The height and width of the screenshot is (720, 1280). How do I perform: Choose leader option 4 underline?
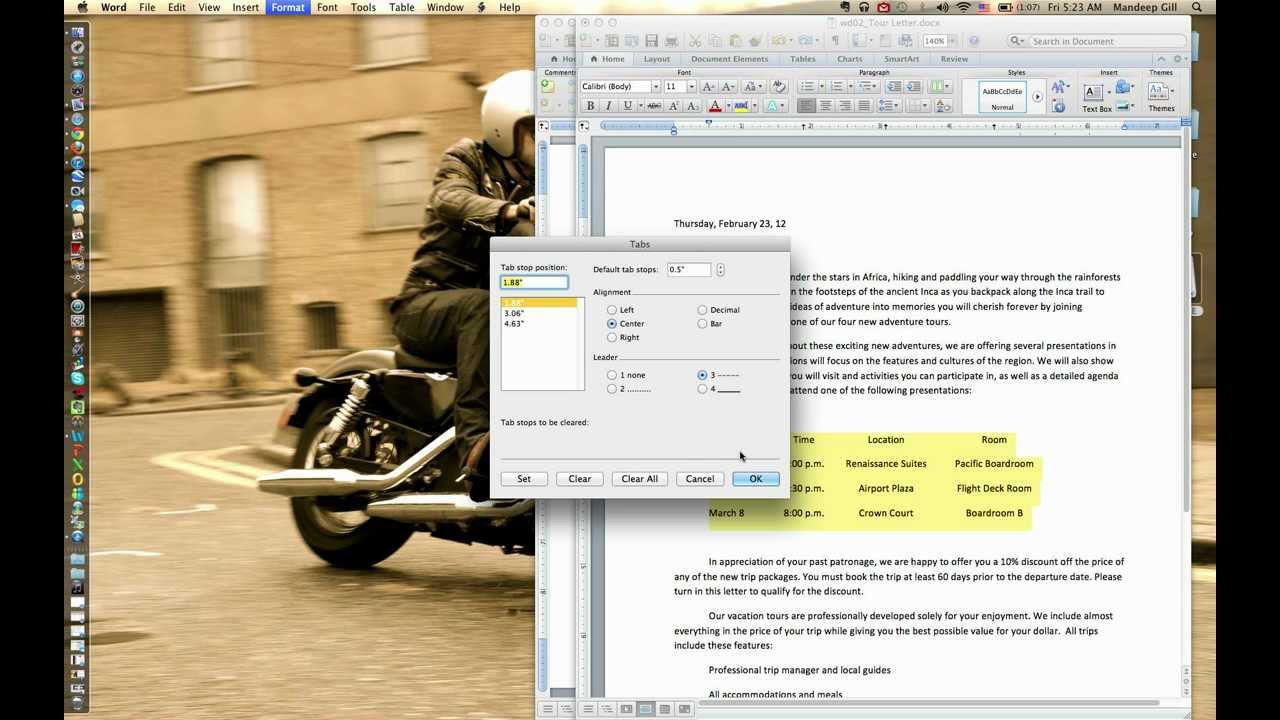point(702,389)
